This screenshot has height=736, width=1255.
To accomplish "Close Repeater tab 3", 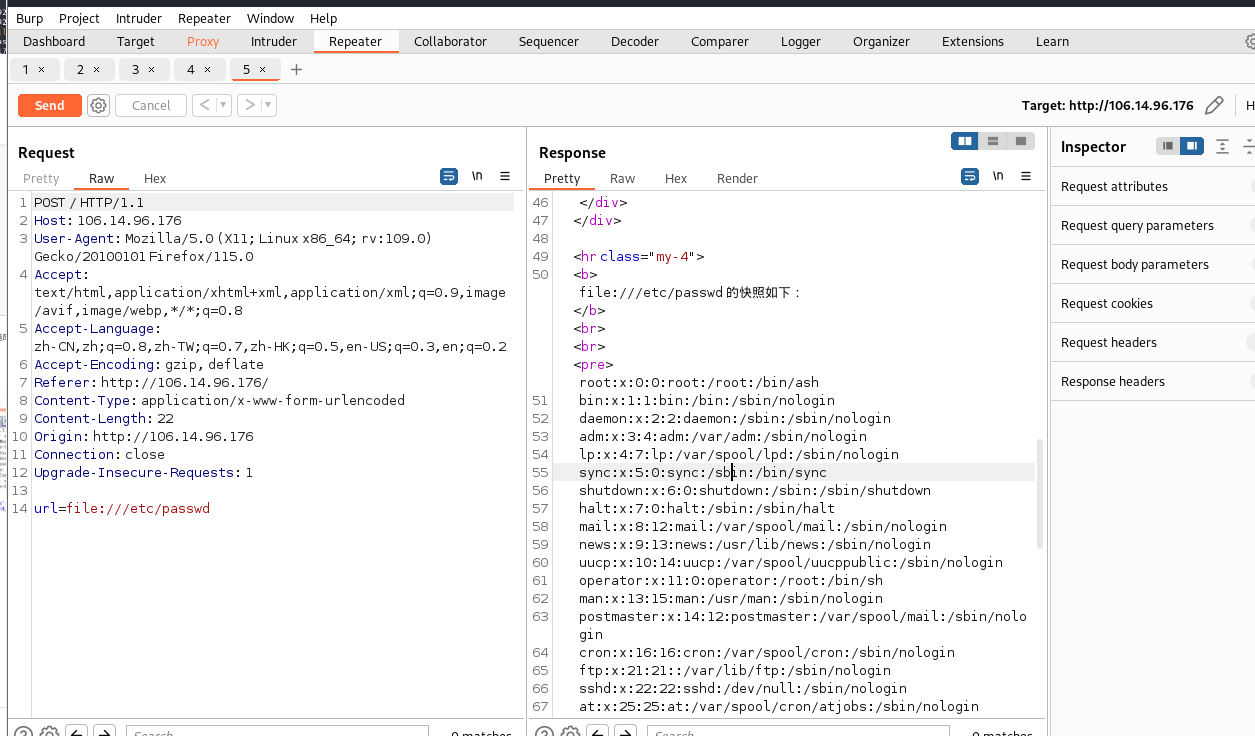I will (x=151, y=69).
